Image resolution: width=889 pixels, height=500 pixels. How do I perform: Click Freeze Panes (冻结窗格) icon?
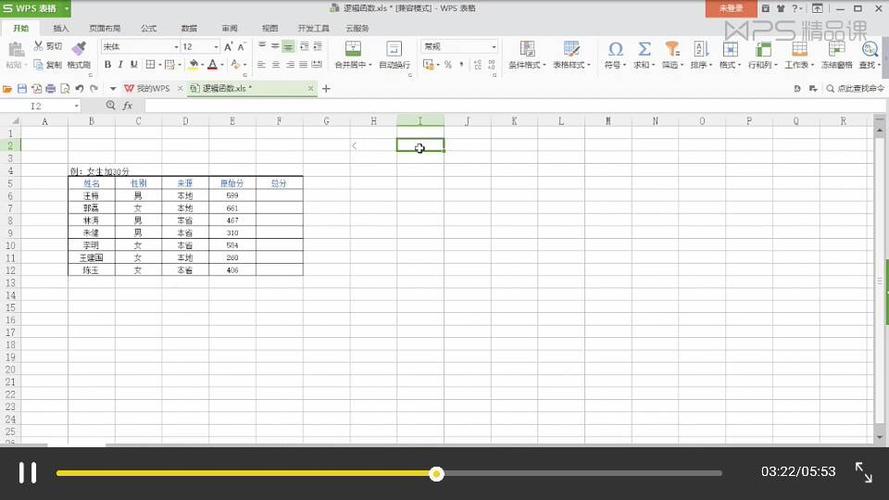(x=837, y=49)
